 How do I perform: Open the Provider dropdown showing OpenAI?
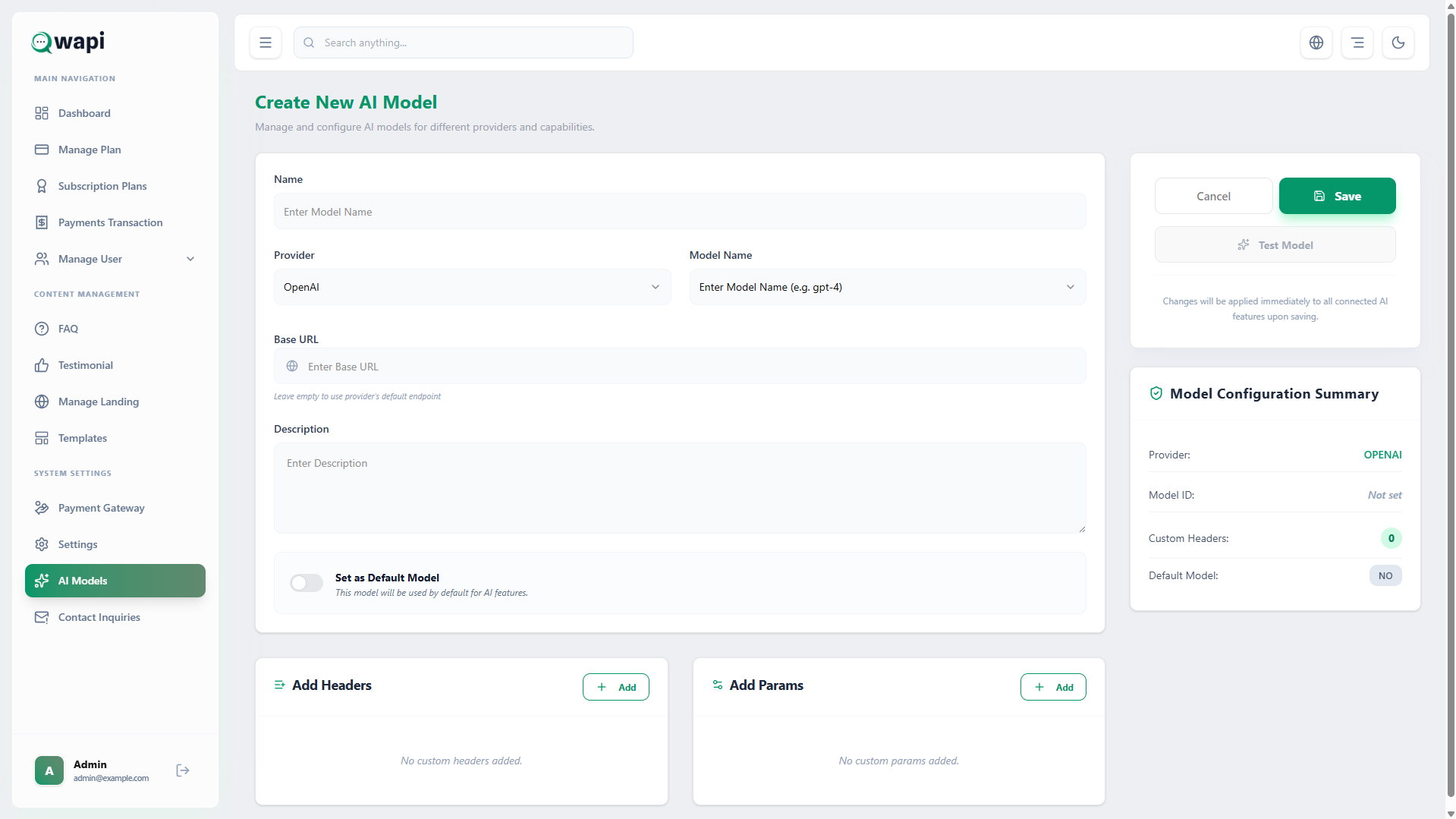click(x=472, y=287)
